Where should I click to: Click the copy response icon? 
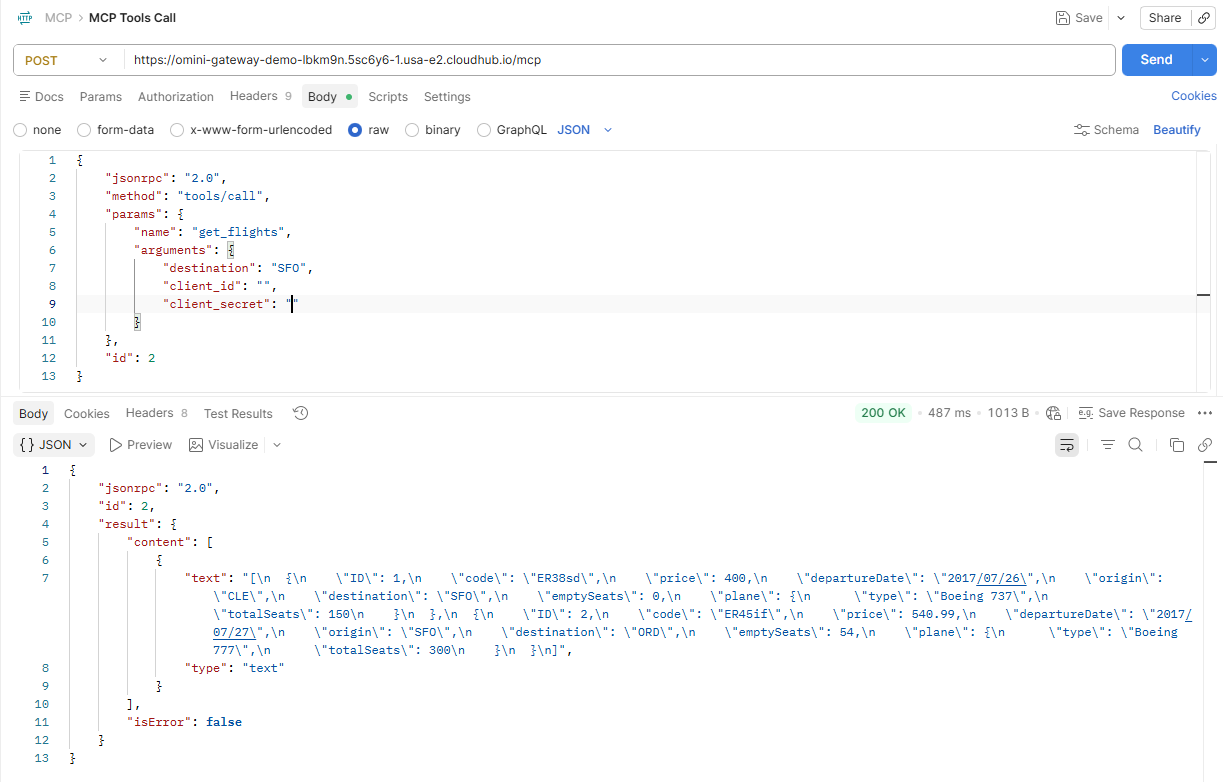(x=1177, y=445)
